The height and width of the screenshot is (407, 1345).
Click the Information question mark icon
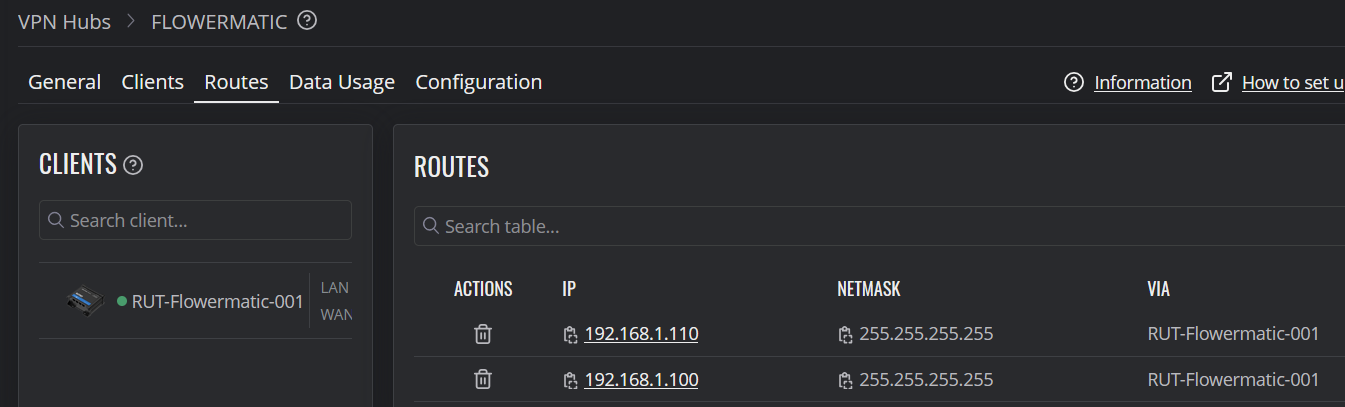[1074, 82]
